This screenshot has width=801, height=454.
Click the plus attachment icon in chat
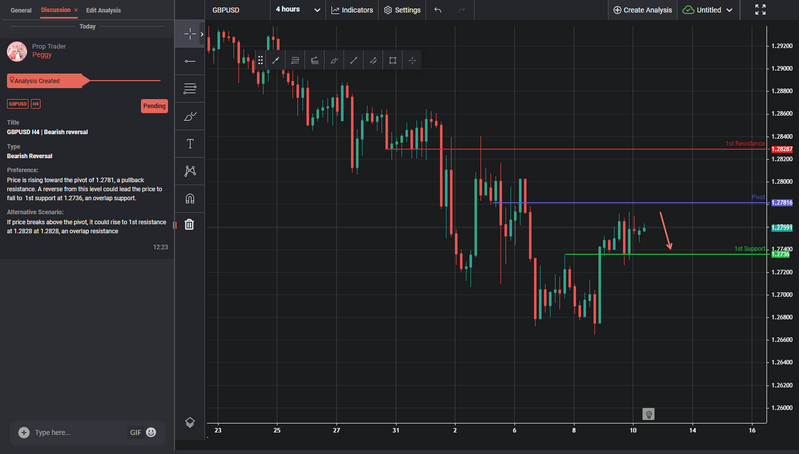coord(24,433)
